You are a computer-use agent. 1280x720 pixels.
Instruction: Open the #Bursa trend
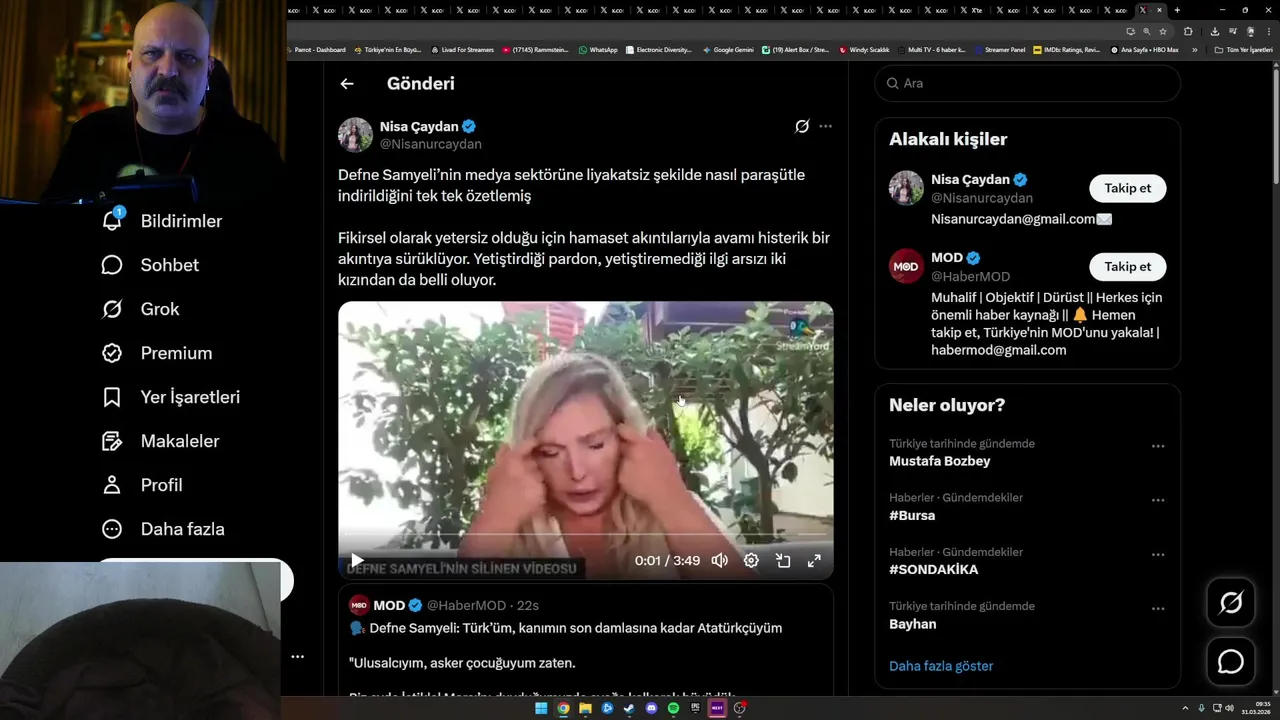[x=912, y=516]
